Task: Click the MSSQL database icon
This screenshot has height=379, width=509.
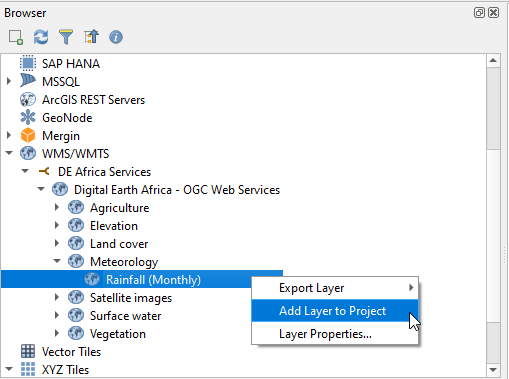Action: click(28, 81)
